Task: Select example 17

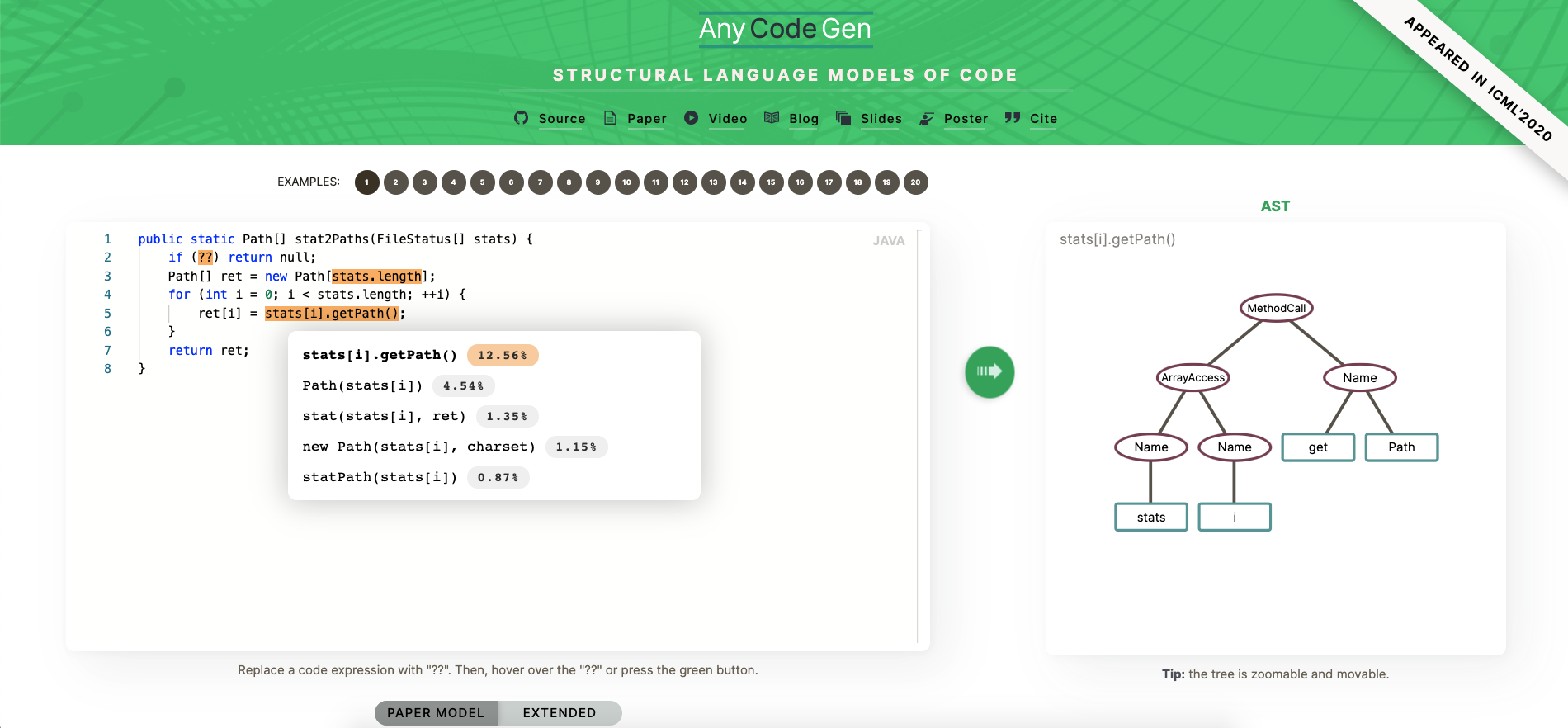Action: (x=829, y=182)
